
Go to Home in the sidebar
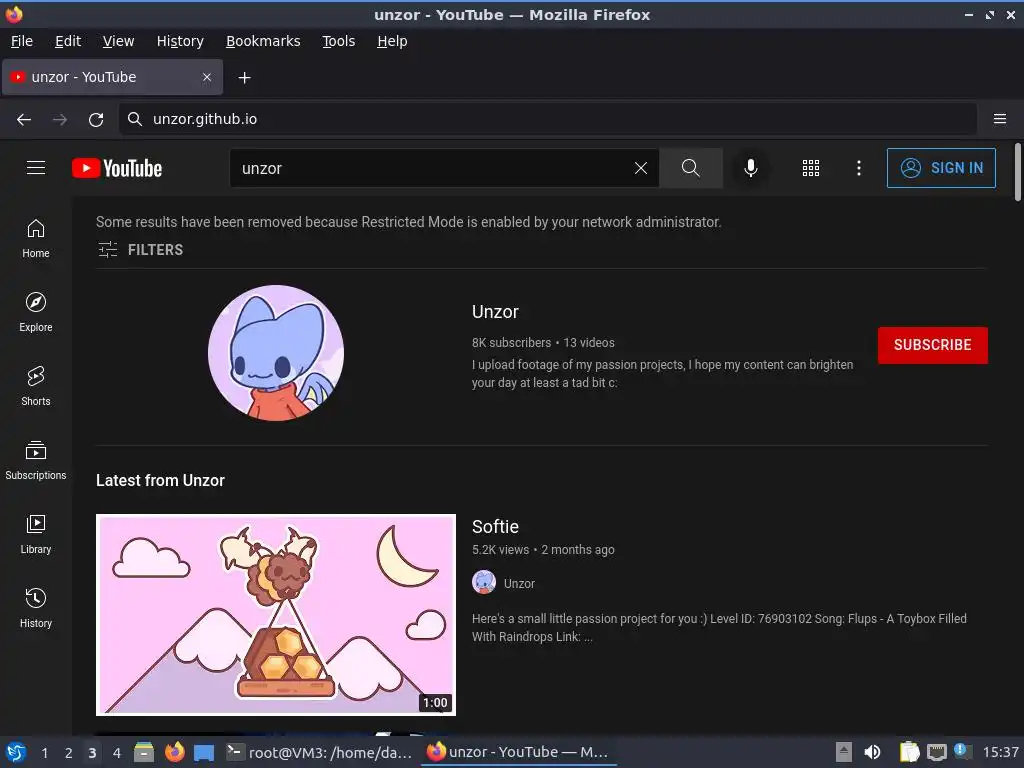click(36, 238)
